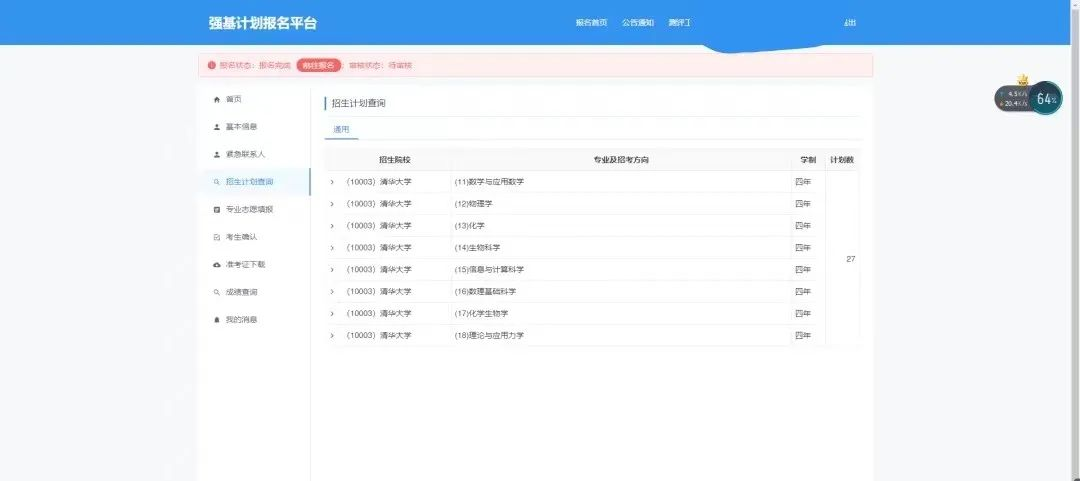Click the checkmark icon beside 考生确认

coord(217,237)
